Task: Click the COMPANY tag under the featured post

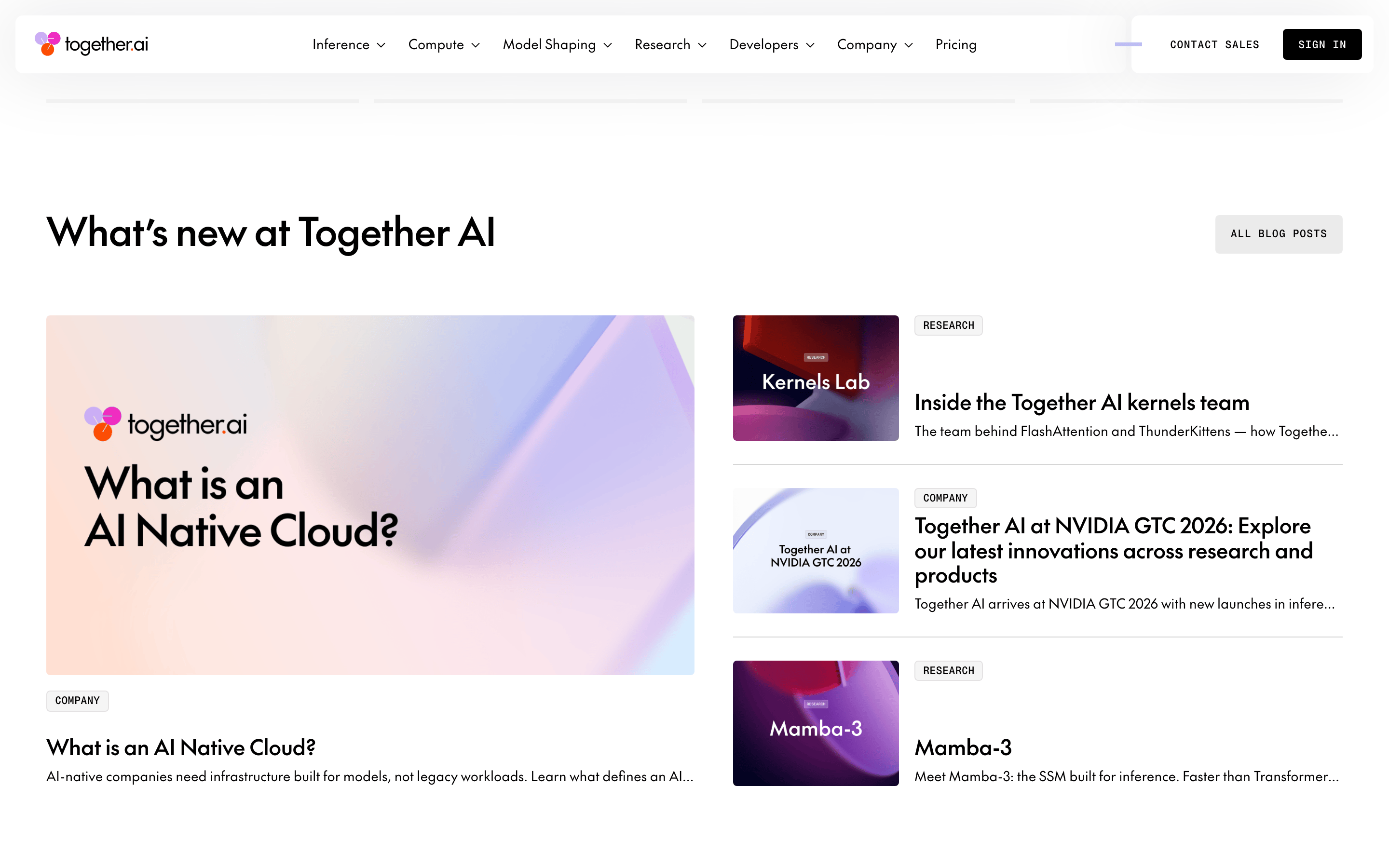Action: click(x=78, y=700)
